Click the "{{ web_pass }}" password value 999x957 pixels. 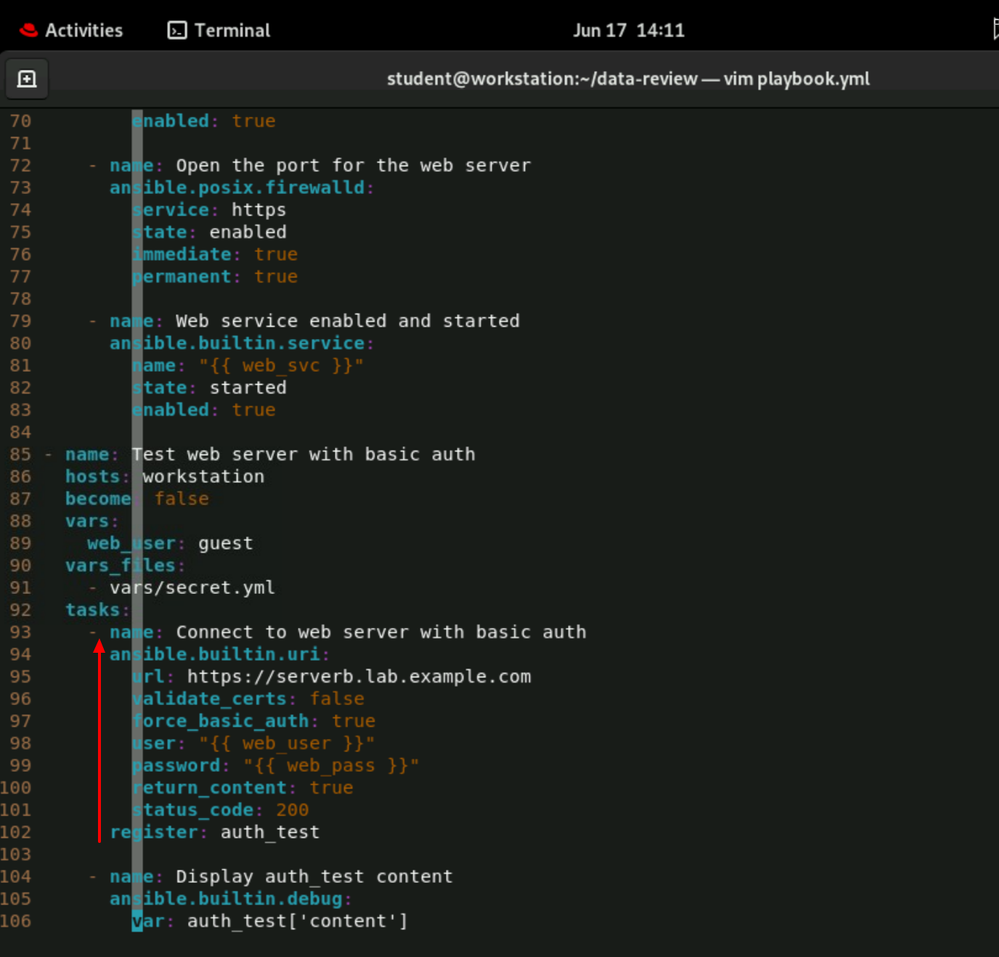click(331, 766)
